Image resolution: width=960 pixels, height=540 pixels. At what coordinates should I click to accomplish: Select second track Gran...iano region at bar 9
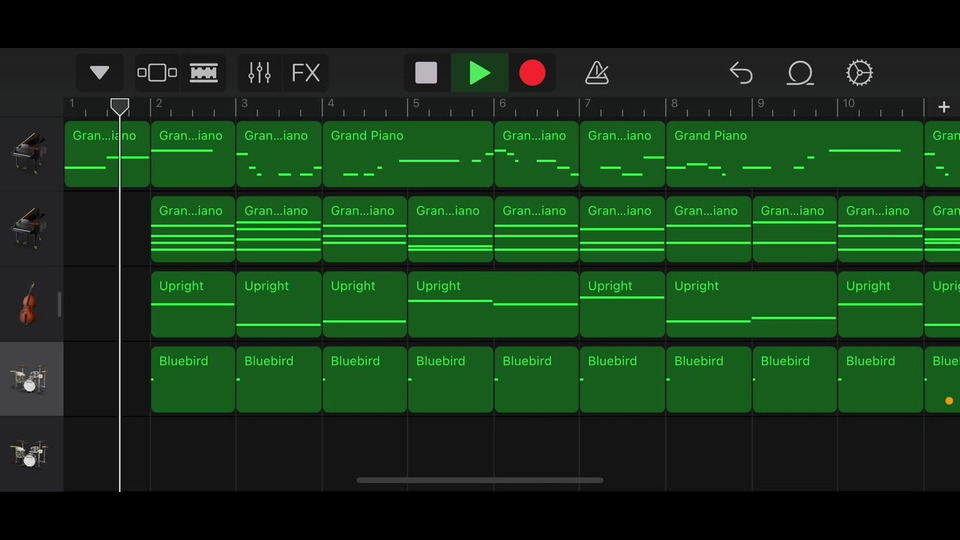[794, 229]
